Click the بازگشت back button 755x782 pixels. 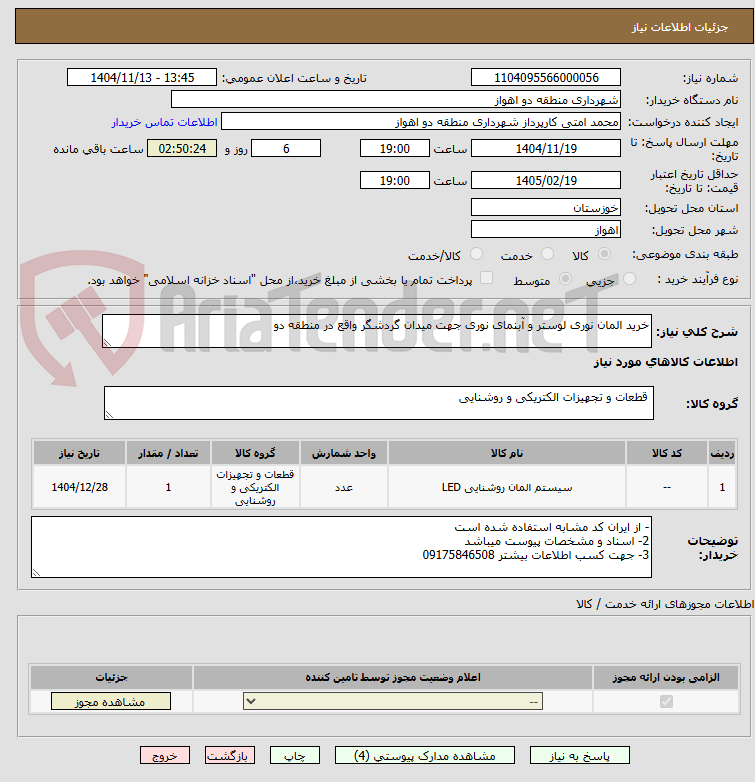pos(230,755)
